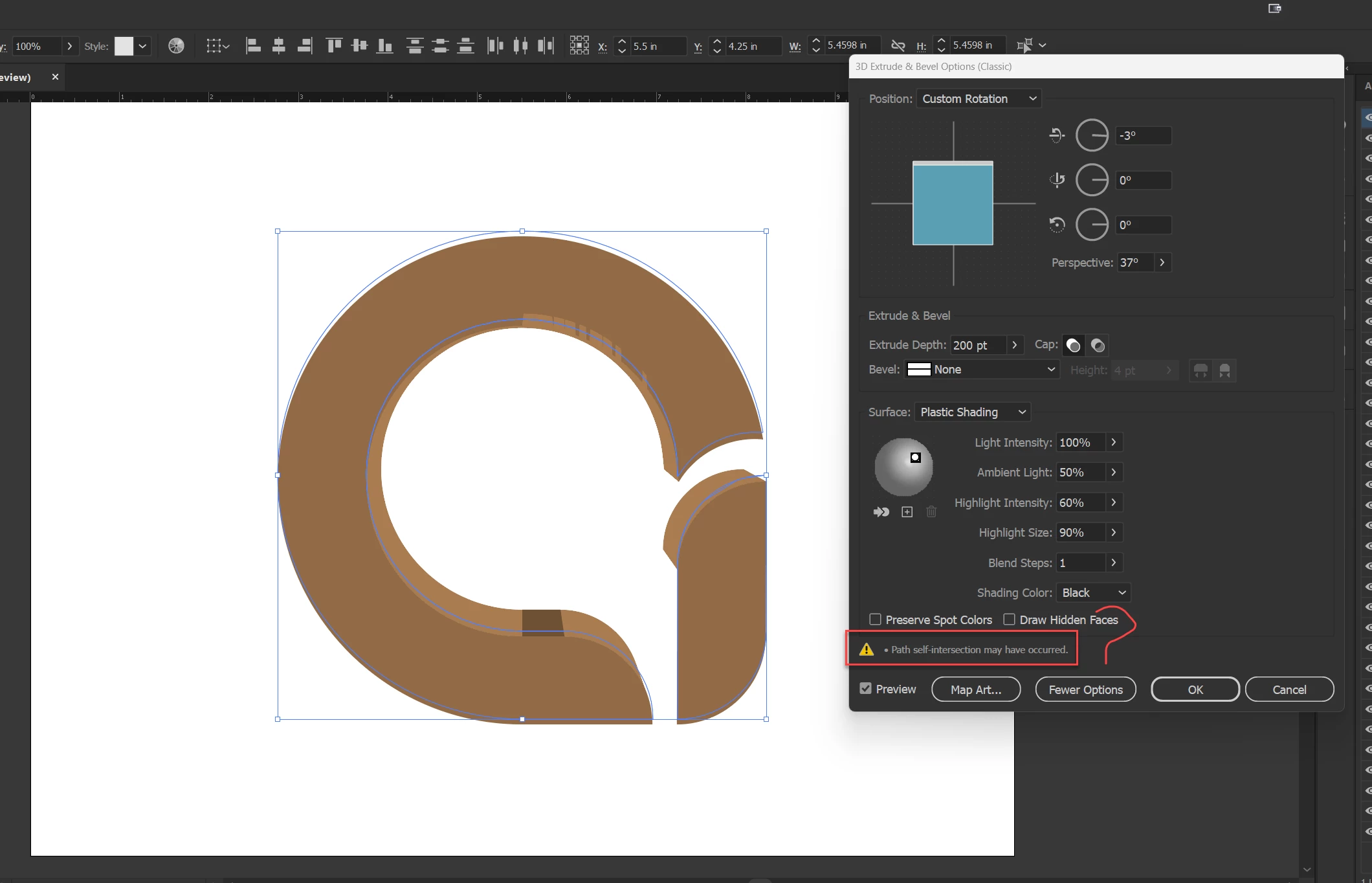Select the cap off hollow appearance icon
The image size is (1372, 883).
1098,345
